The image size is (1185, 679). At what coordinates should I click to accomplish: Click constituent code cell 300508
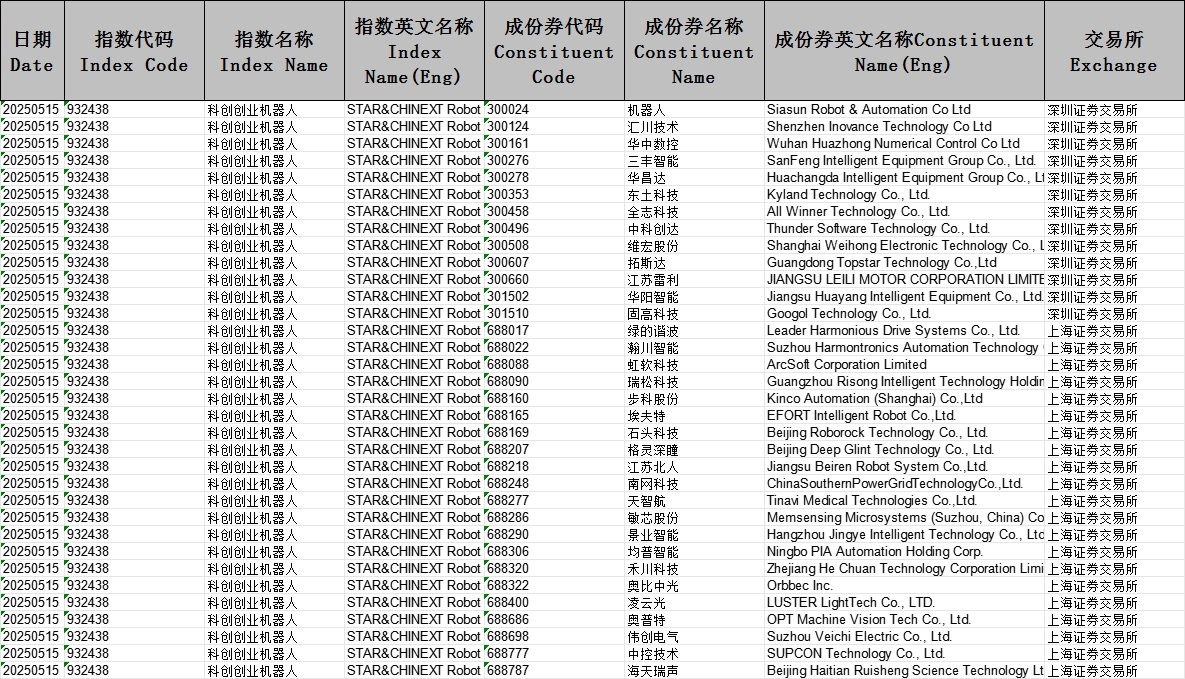(554, 246)
